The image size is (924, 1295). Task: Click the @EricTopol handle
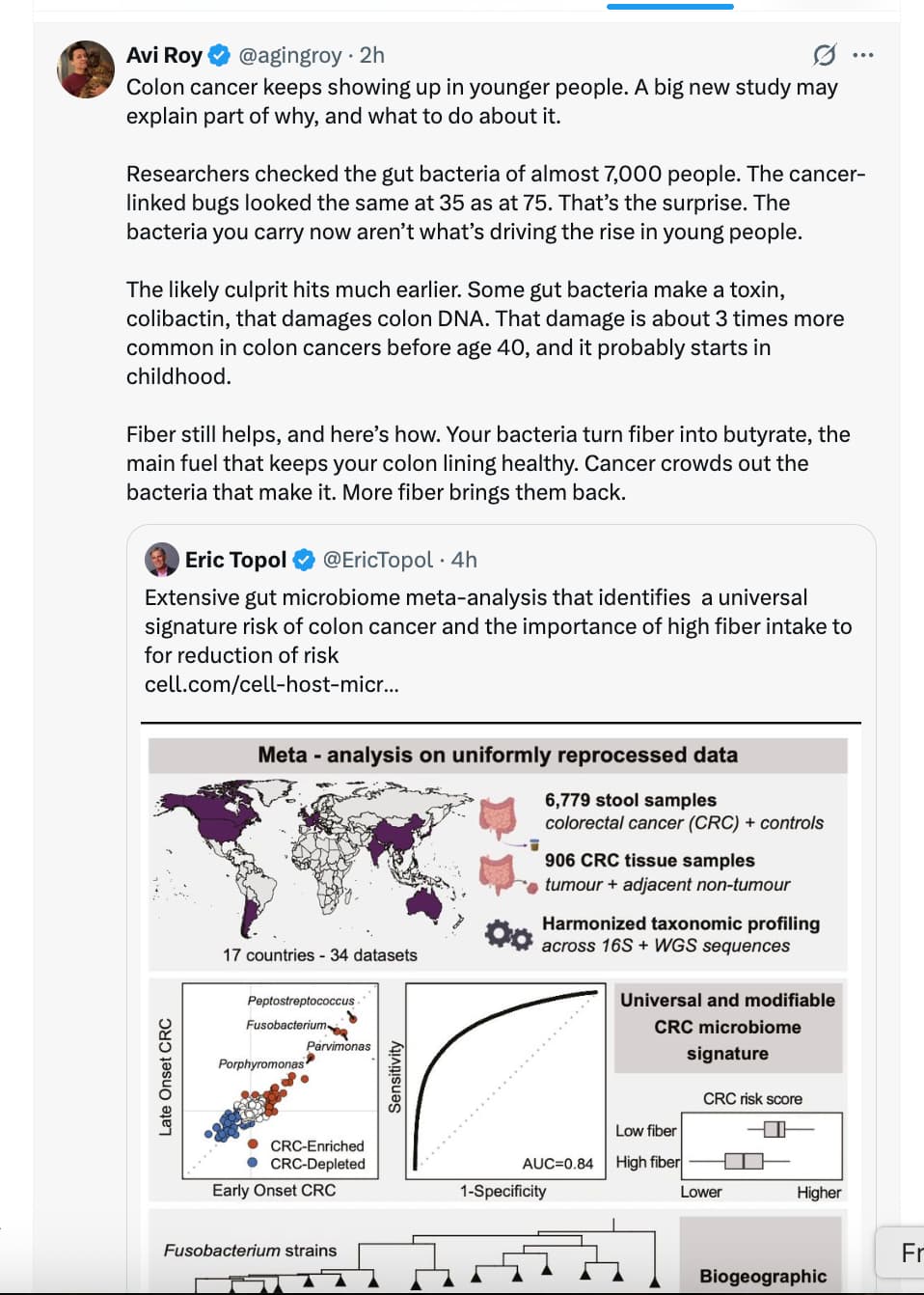click(x=378, y=560)
